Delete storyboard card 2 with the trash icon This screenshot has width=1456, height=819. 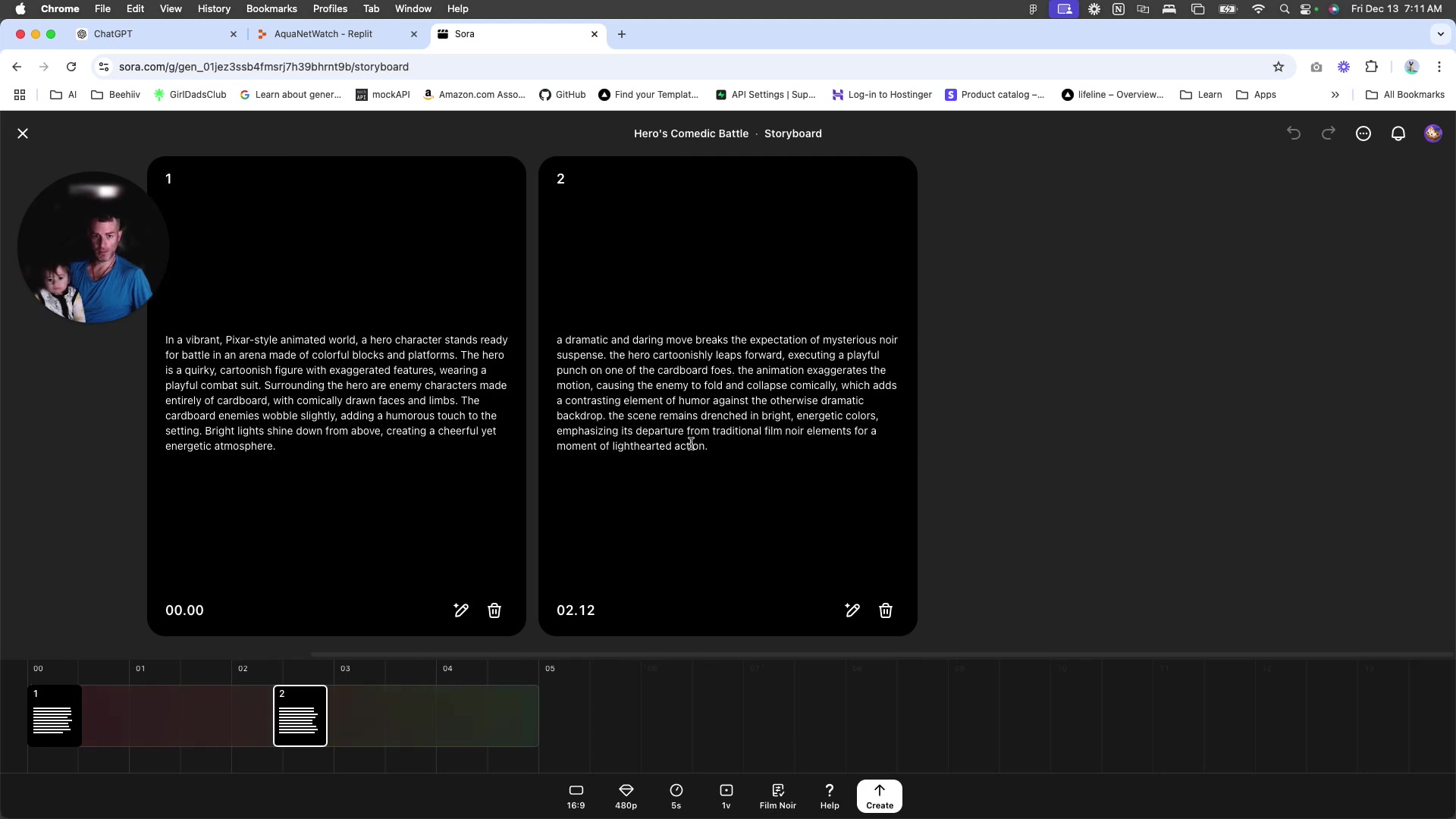886,610
